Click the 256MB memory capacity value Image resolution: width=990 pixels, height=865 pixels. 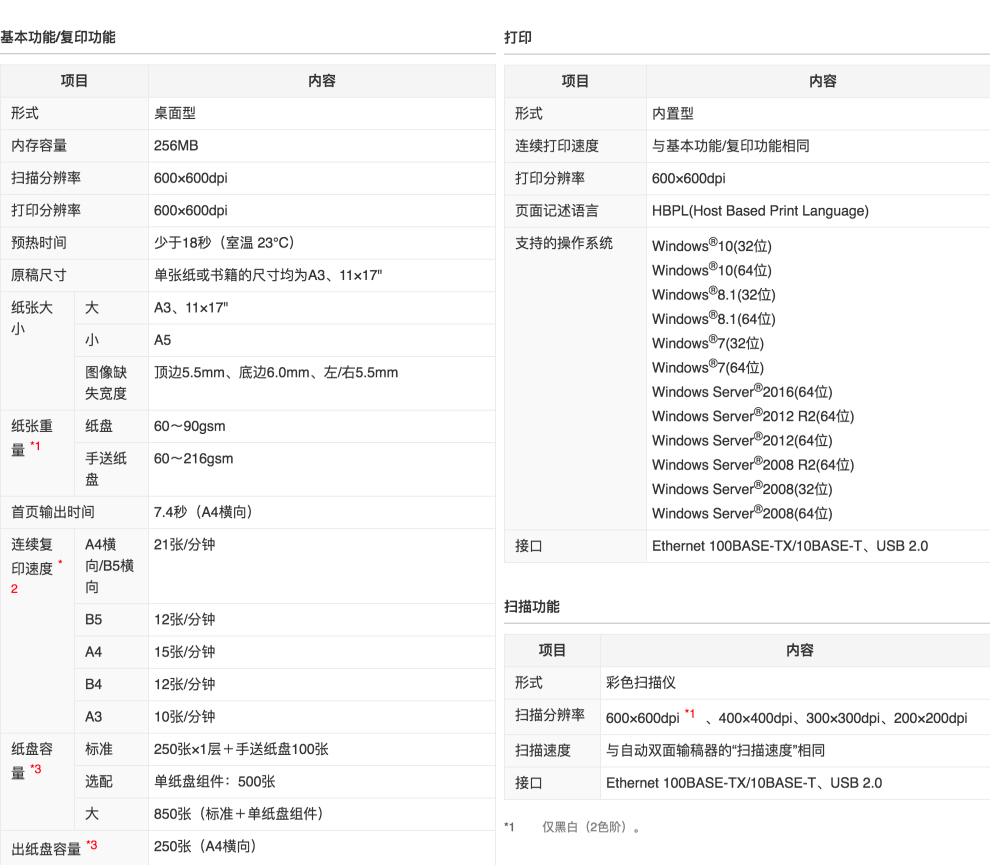[176, 146]
